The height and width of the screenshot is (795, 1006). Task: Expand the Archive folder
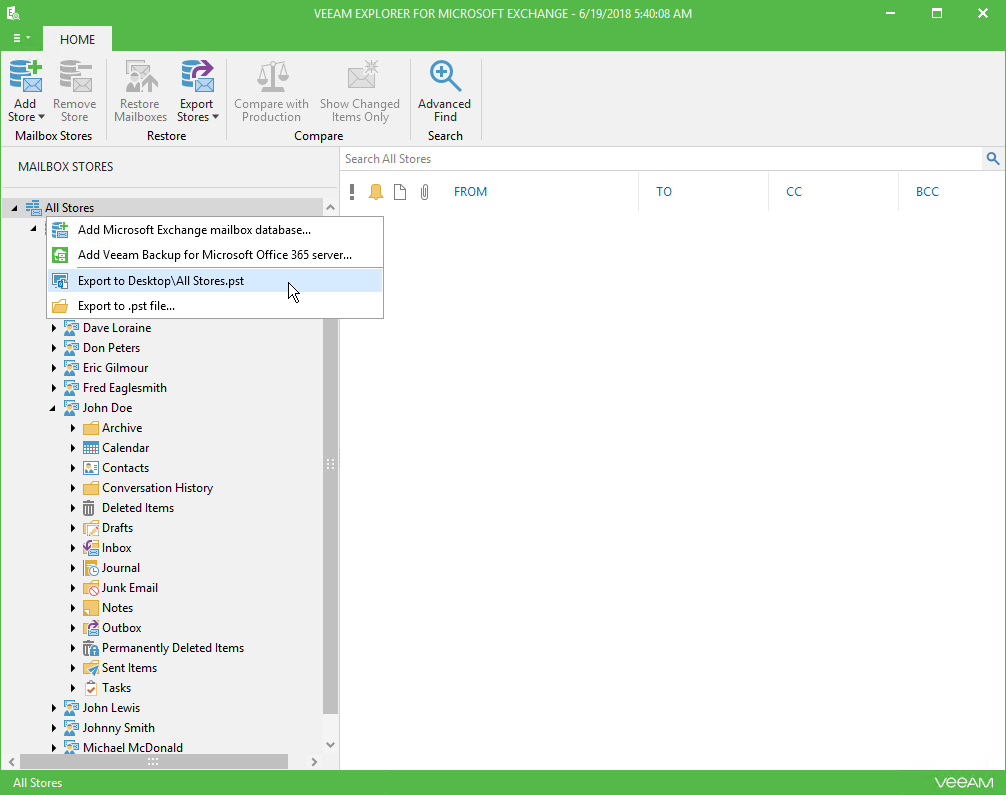[x=73, y=428]
